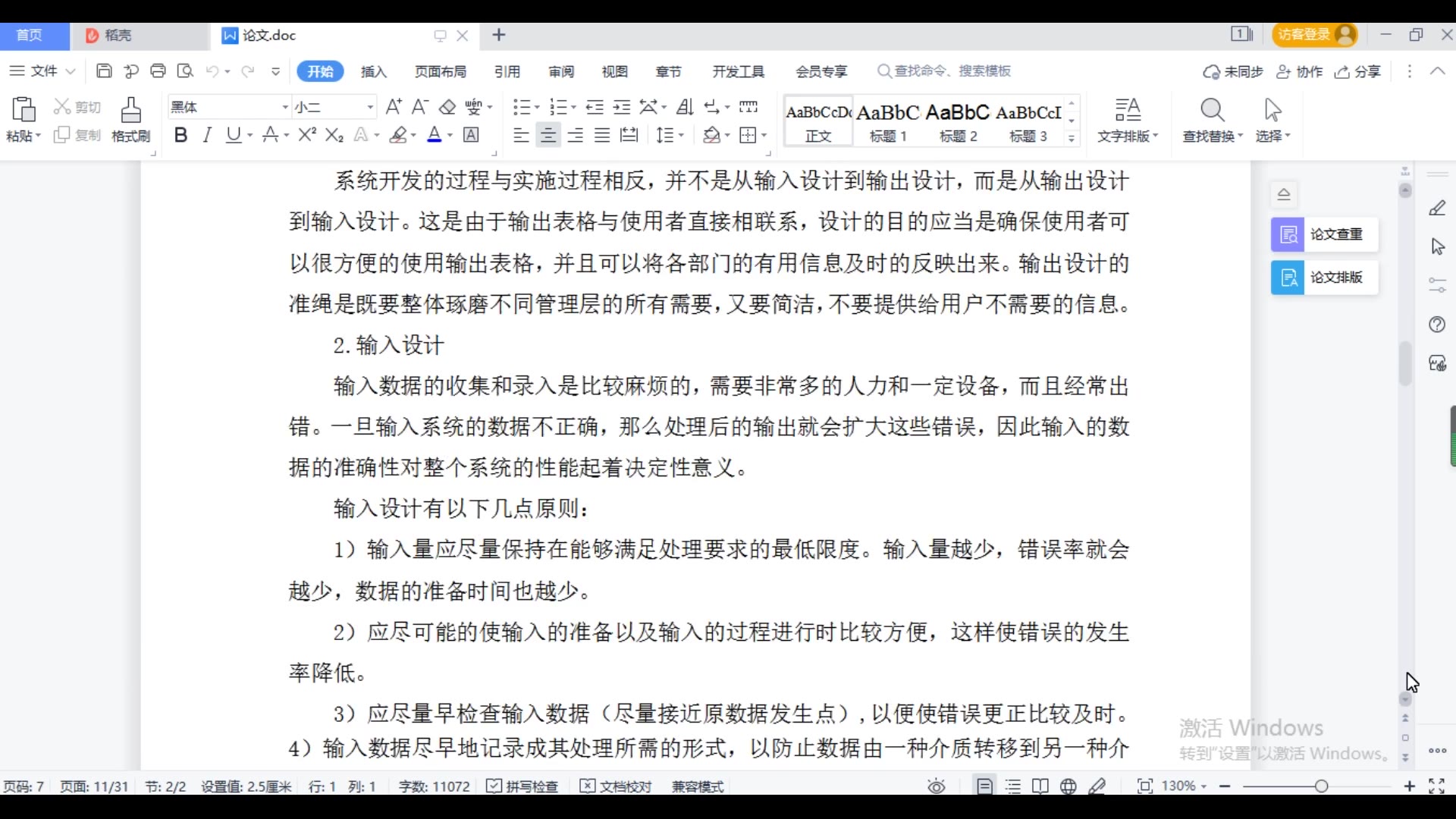Image resolution: width=1456 pixels, height=819 pixels.
Task: Click the 论文查重 sidebar button
Action: click(x=1324, y=234)
